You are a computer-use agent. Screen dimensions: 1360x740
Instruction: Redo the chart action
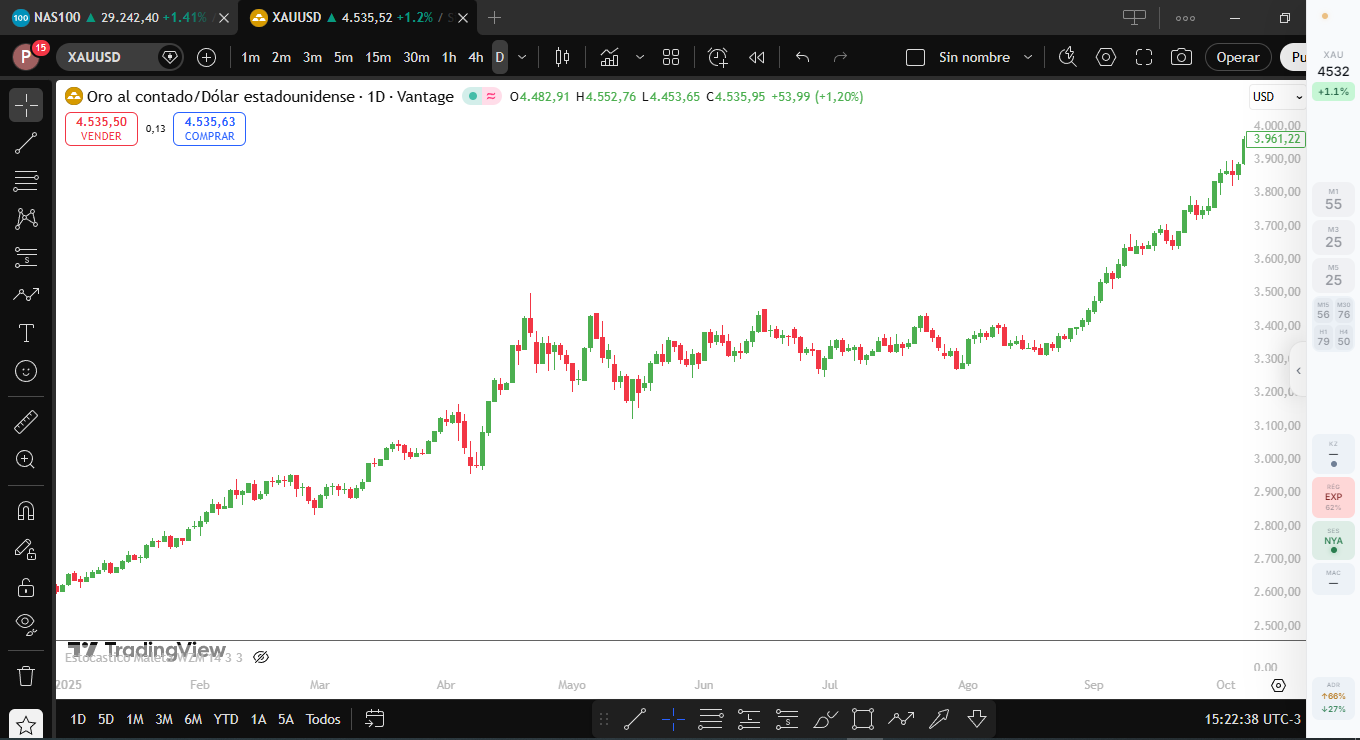[840, 57]
